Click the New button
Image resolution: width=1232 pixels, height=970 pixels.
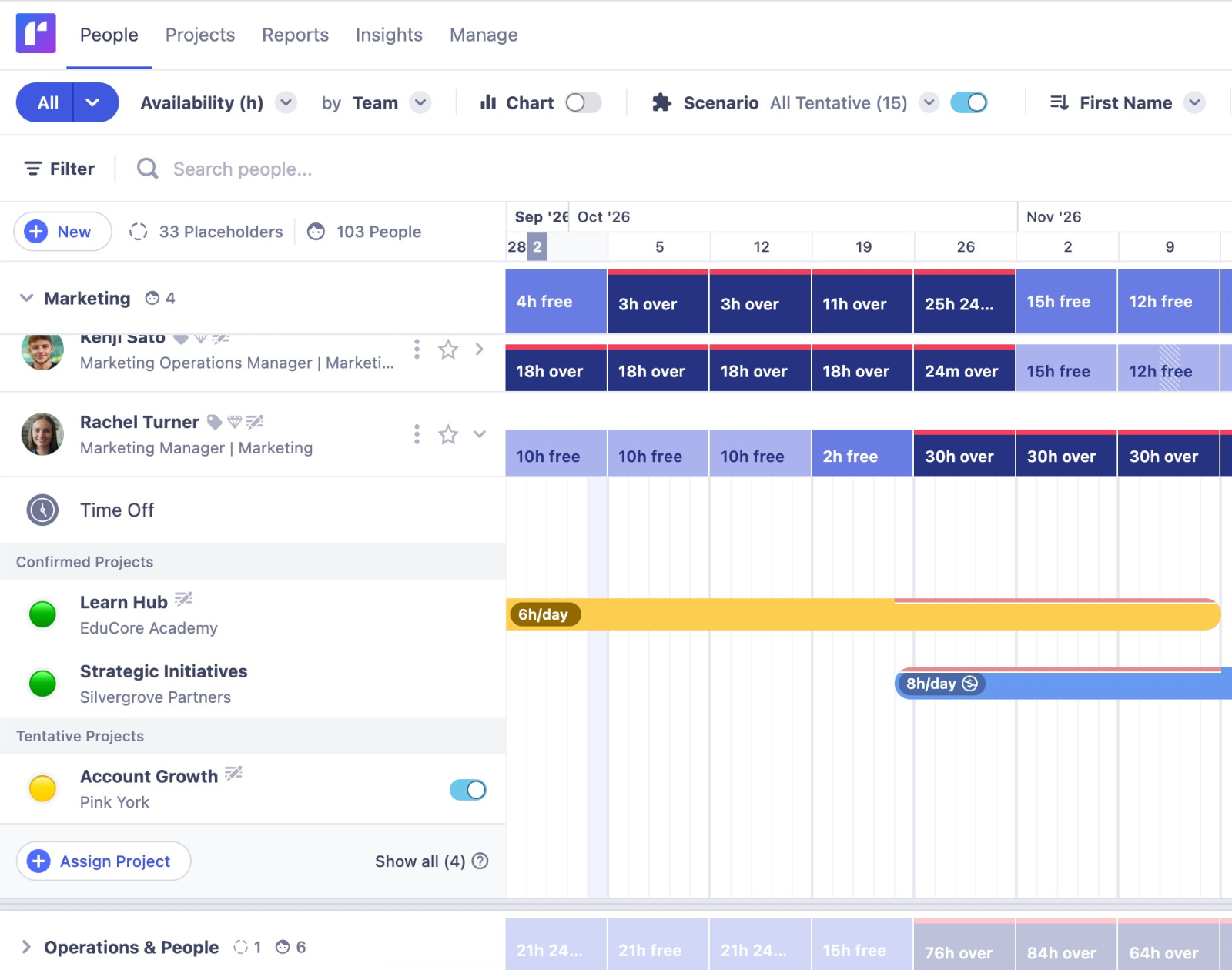(62, 232)
